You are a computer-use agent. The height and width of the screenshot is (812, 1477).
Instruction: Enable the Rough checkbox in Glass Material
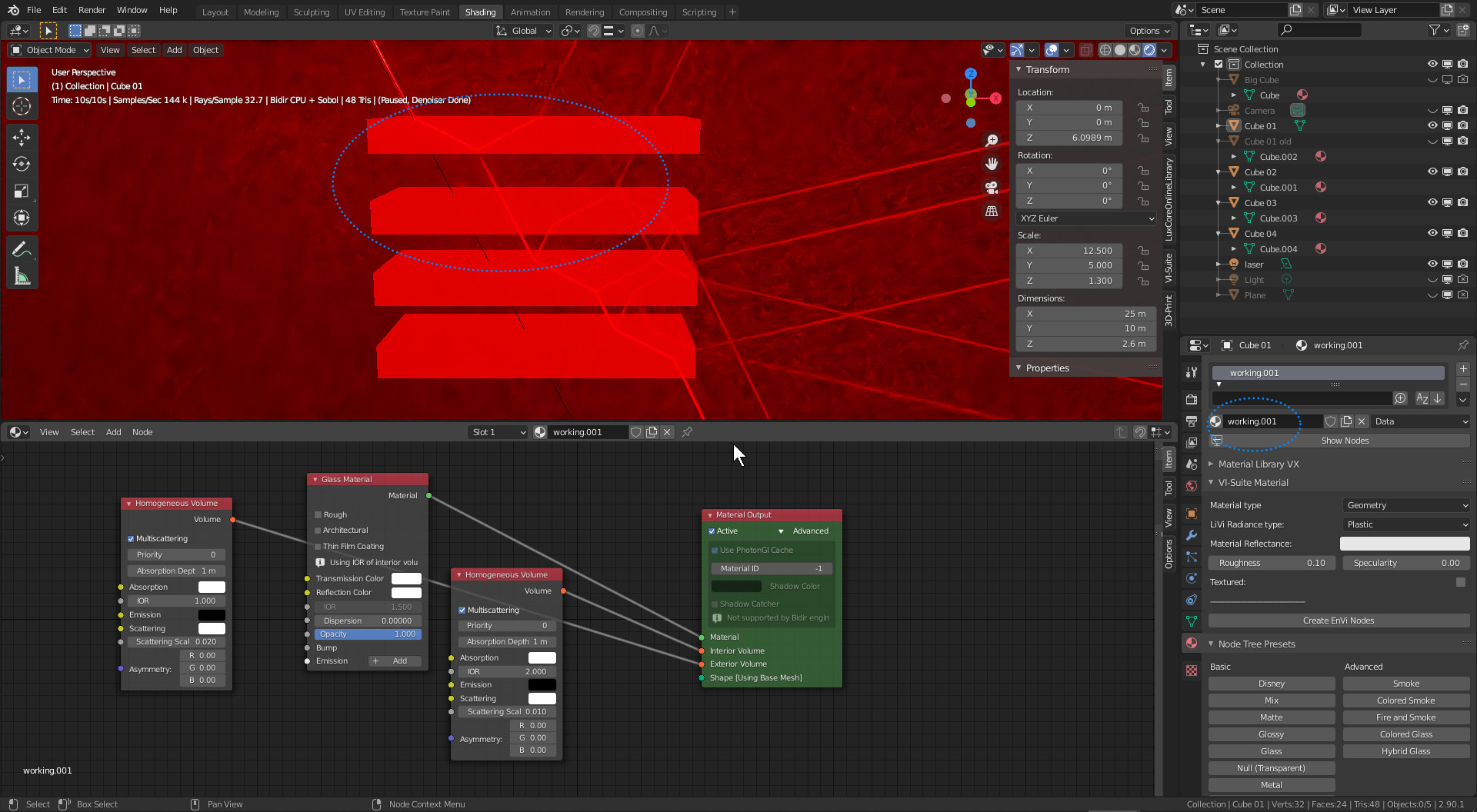pos(318,515)
